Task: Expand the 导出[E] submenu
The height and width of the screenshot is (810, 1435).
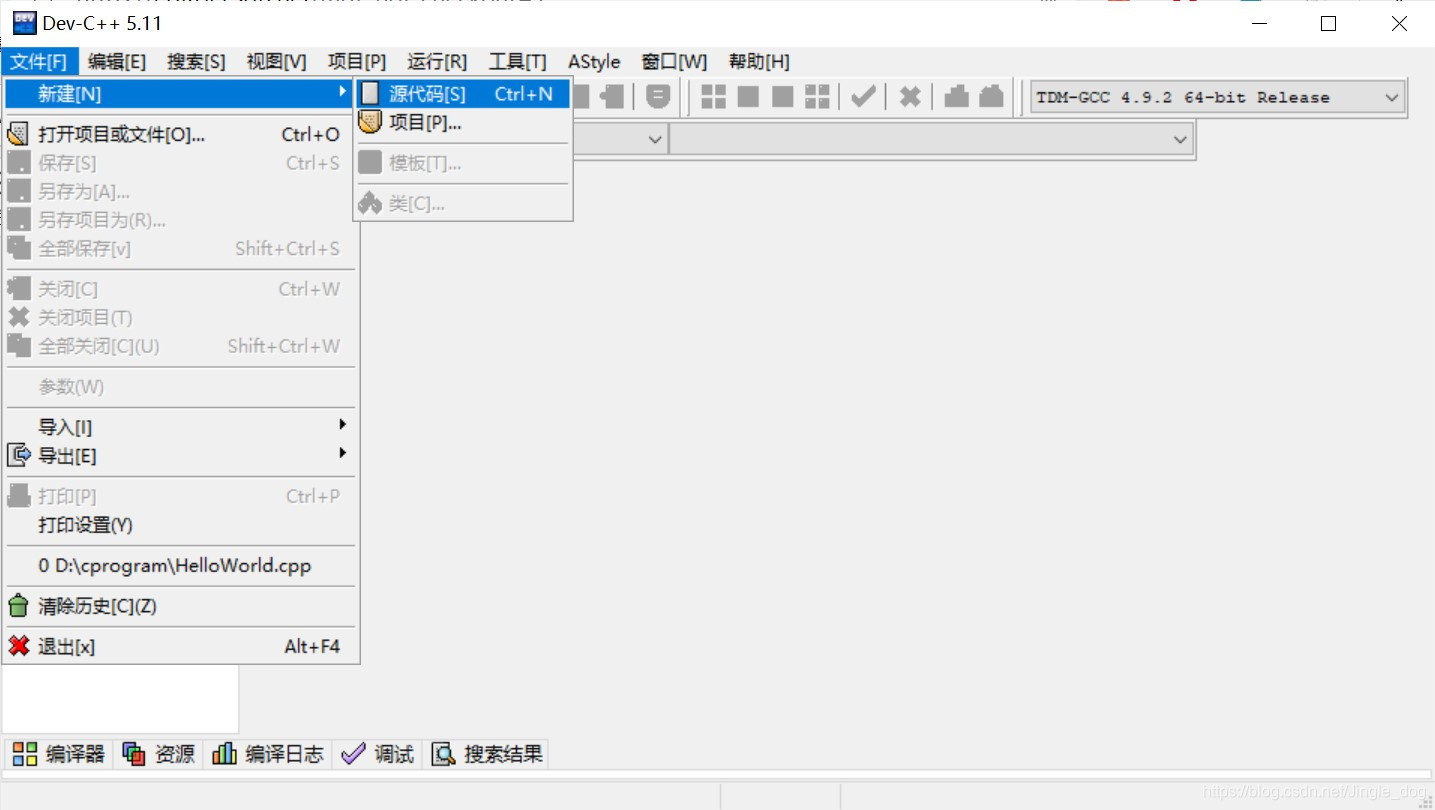Action: point(181,456)
